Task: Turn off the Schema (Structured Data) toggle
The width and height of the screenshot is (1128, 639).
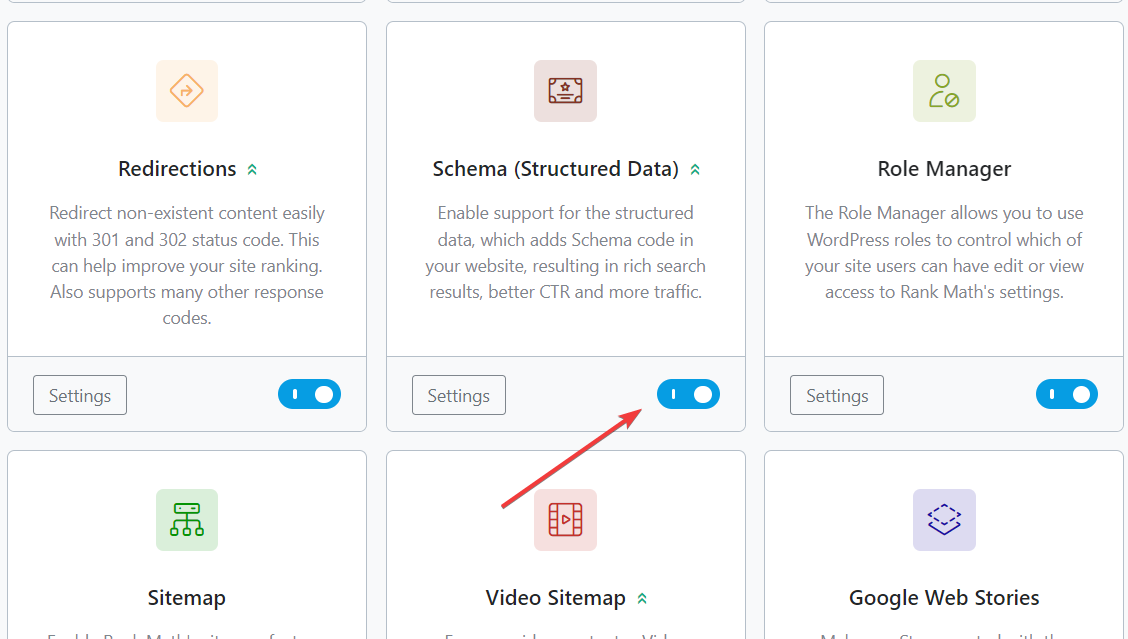Action: (688, 394)
